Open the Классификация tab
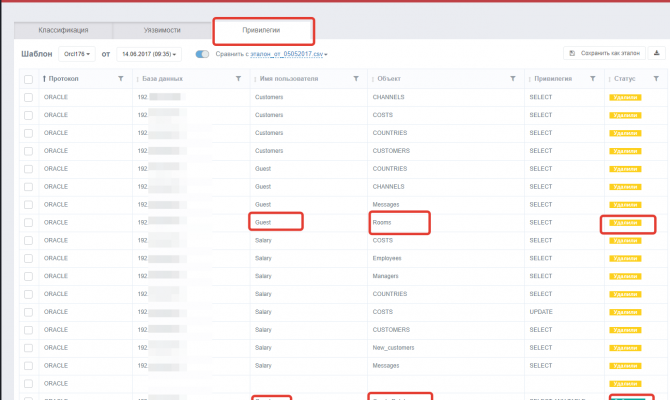The width and height of the screenshot is (670, 400). (x=63, y=30)
